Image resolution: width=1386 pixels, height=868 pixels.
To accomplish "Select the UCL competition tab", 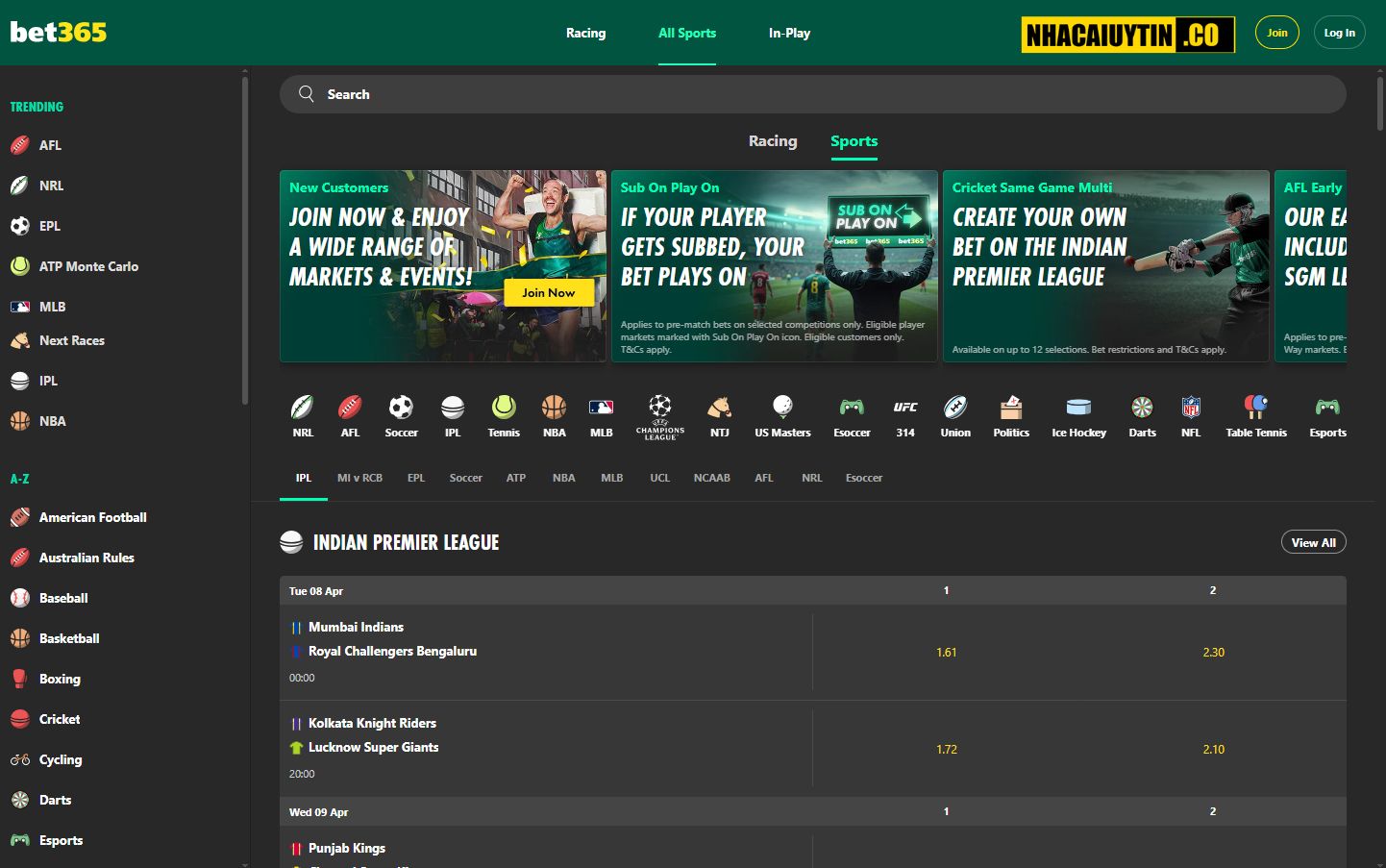I will (x=659, y=478).
